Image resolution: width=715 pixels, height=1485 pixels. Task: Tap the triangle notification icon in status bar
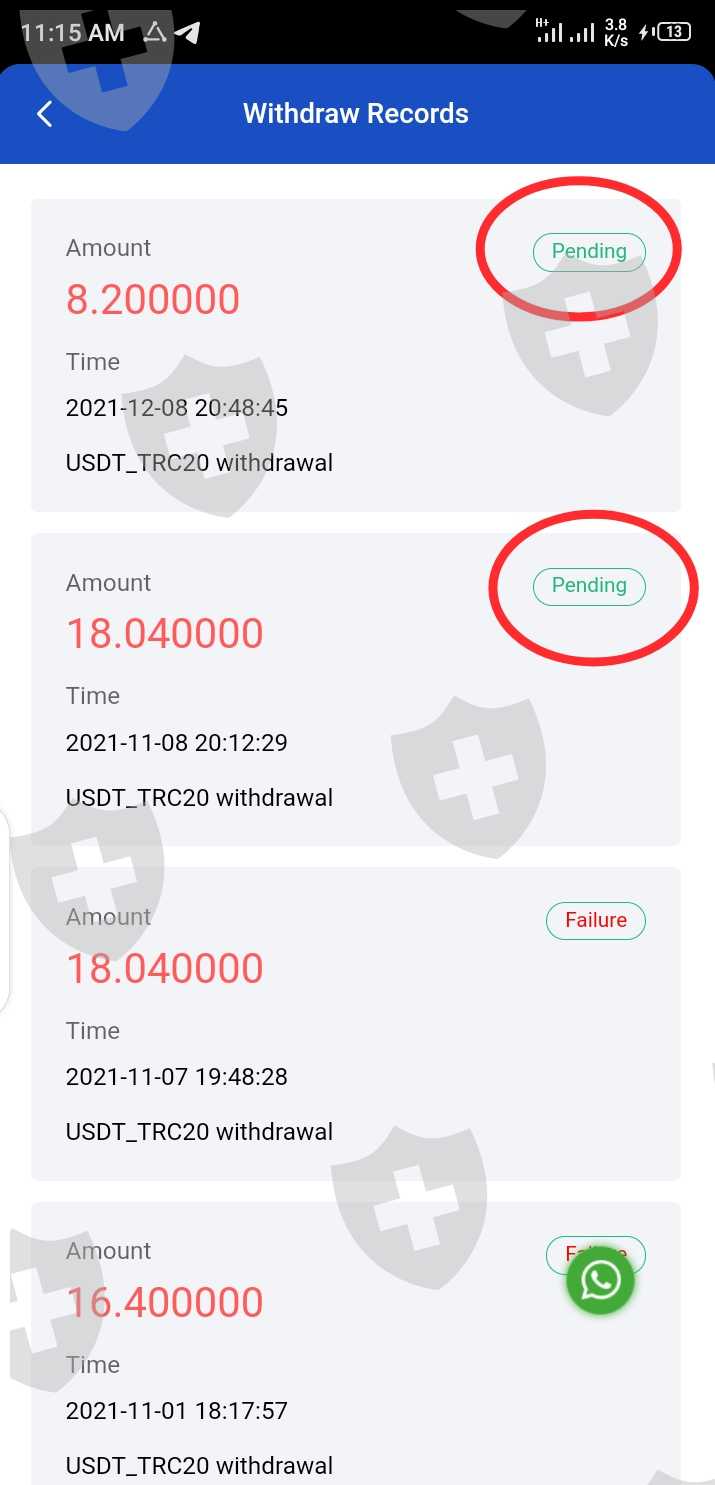point(154,32)
